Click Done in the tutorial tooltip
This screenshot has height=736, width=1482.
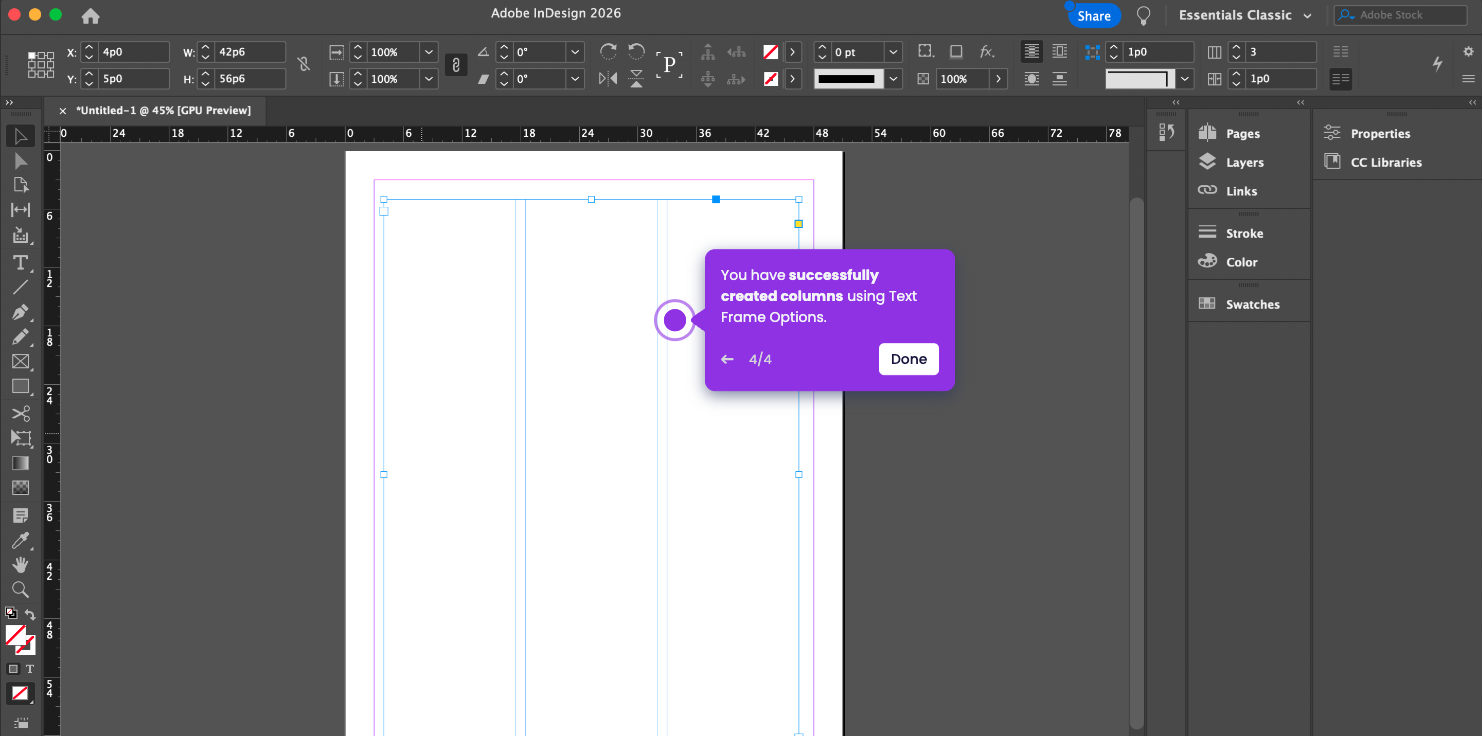coord(908,359)
